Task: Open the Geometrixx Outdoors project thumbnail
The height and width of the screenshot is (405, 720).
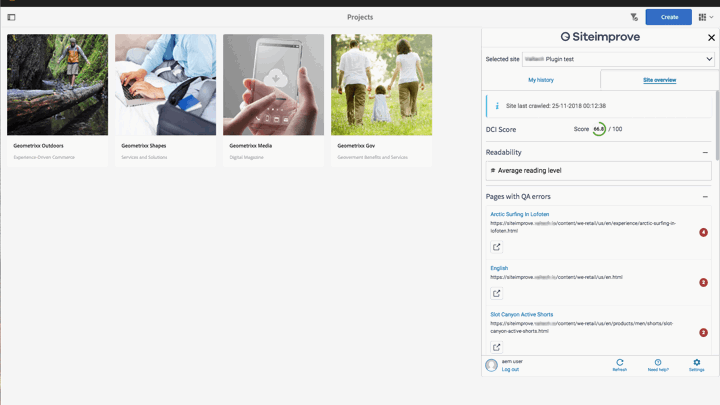Action: pos(57,85)
